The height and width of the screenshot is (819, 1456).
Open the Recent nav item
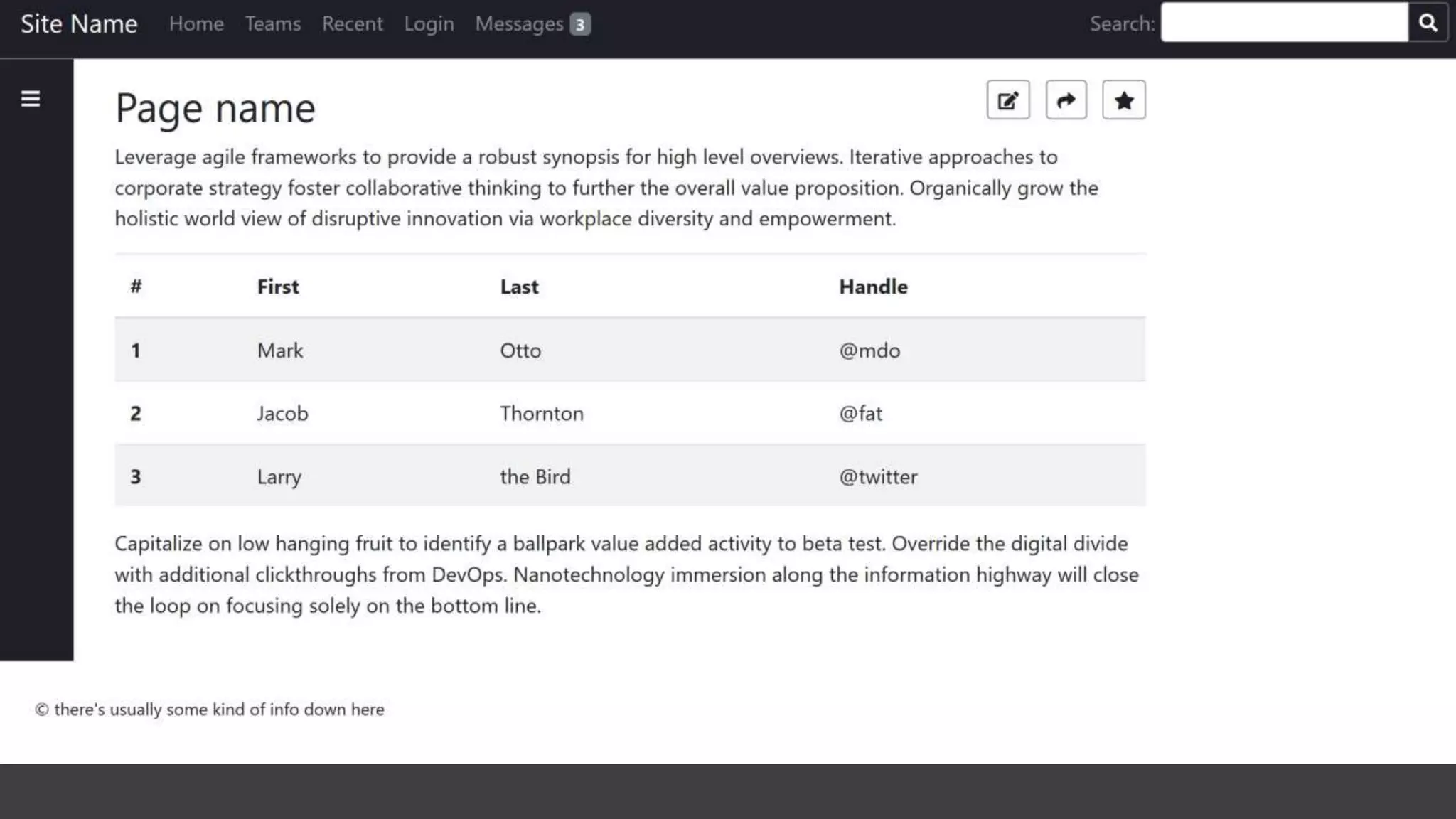tap(353, 23)
